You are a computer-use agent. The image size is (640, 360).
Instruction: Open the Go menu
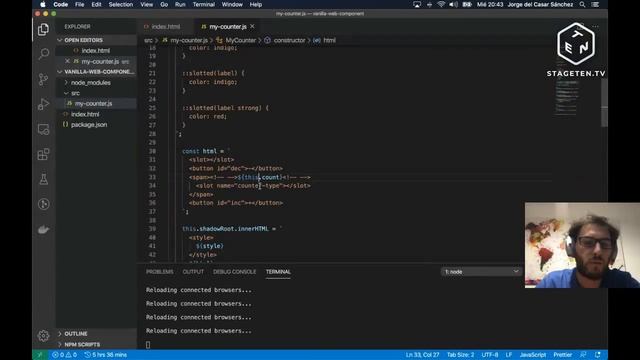click(x=164, y=4)
